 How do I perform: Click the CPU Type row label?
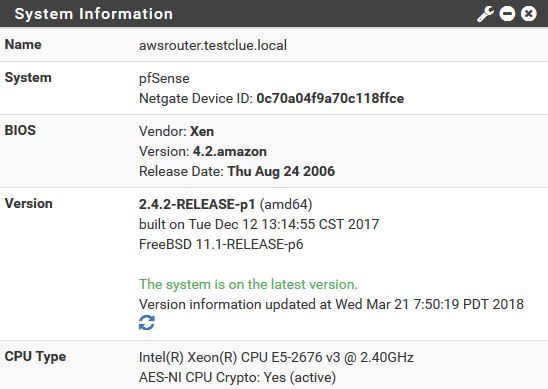[x=35, y=357]
